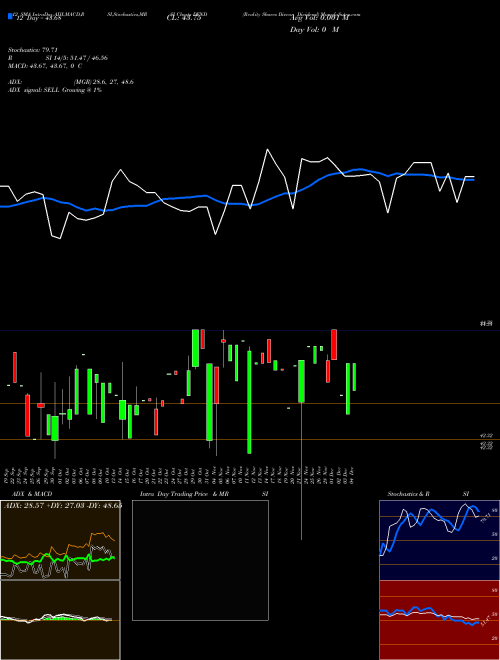Click the tall red candle at chart top right

334,344
